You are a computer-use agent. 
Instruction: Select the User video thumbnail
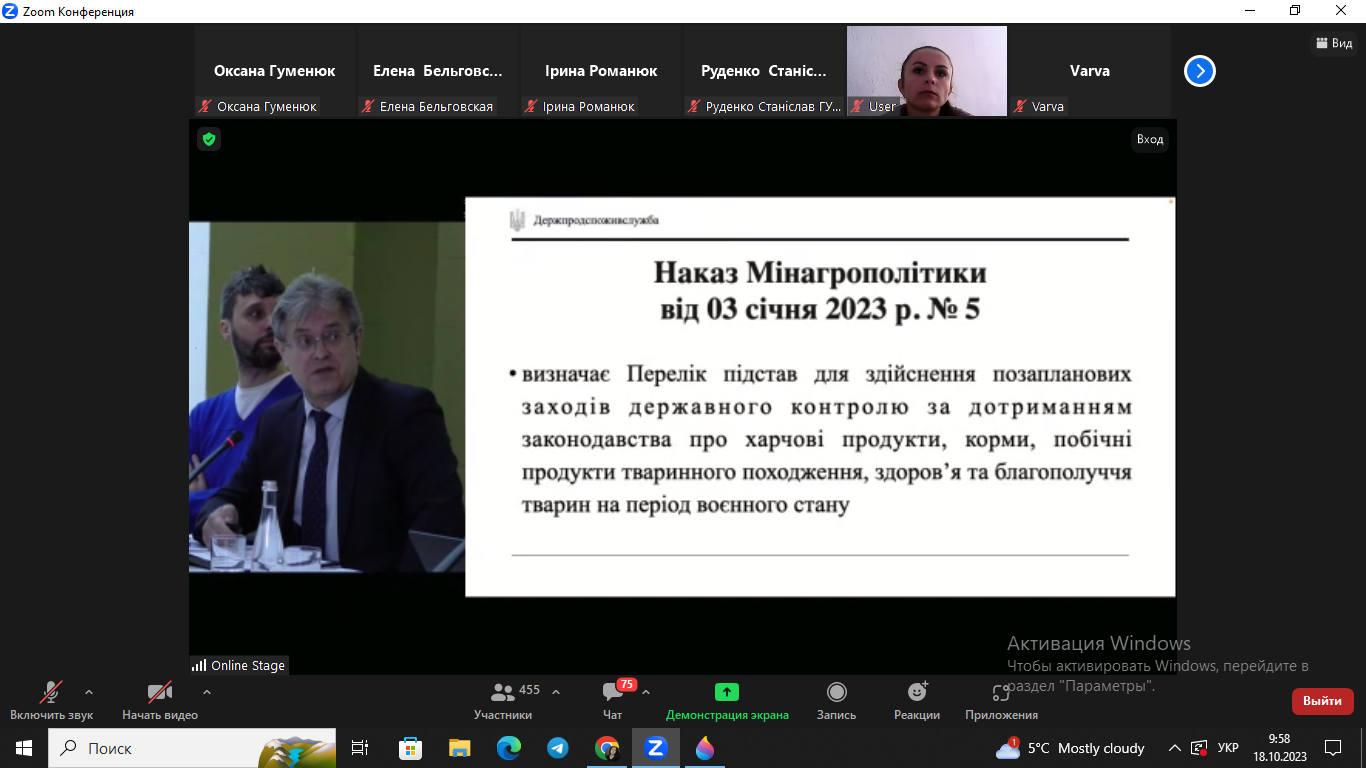tap(927, 71)
